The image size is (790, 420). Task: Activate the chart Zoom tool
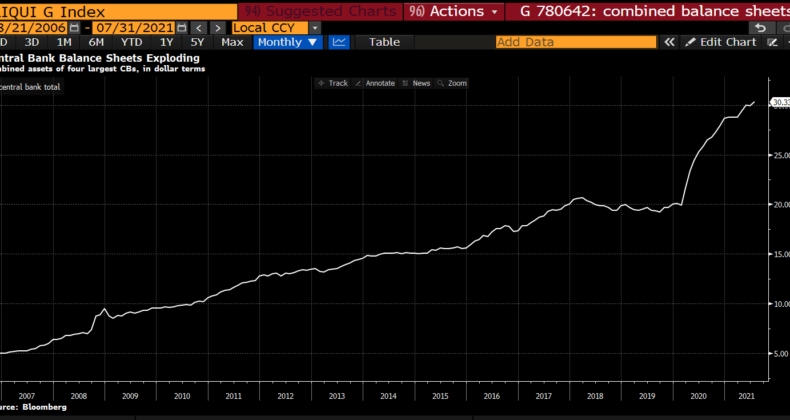[453, 83]
